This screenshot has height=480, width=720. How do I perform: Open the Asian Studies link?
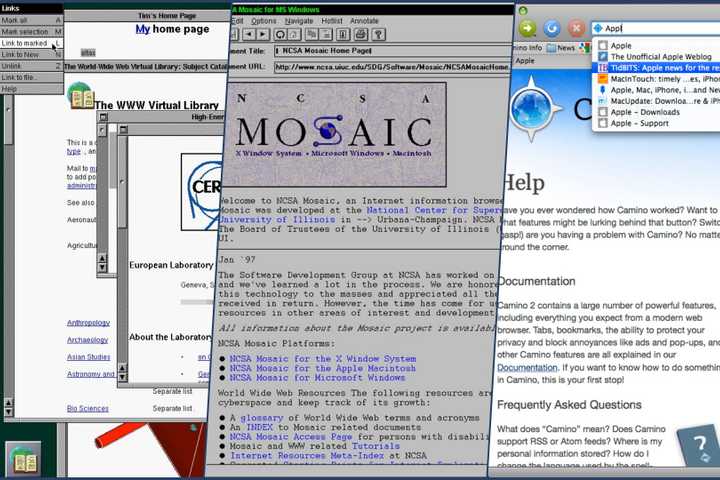pyautogui.click(x=89, y=357)
